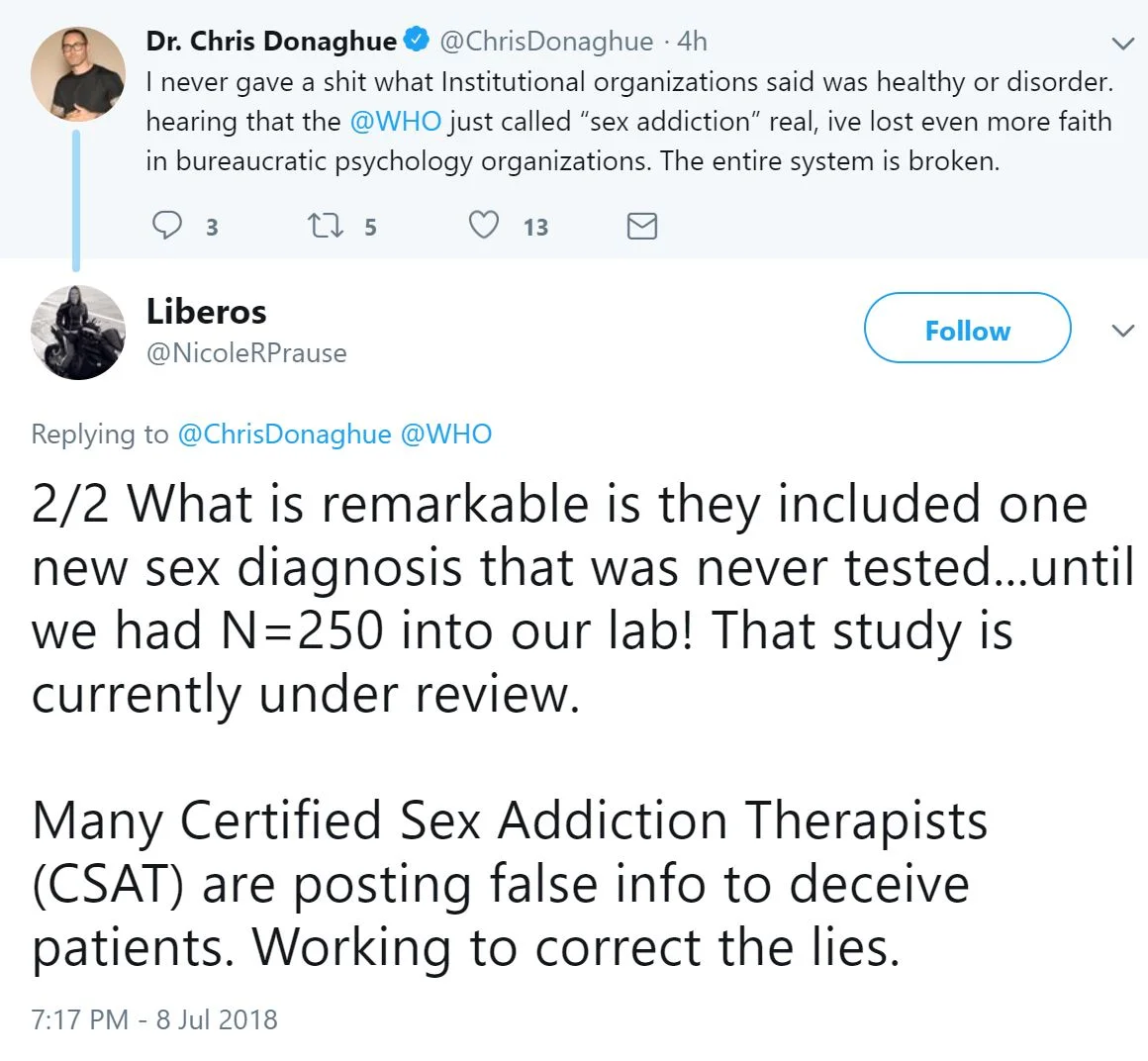Expand options chevron on Donaghue's tweet

point(1122,44)
